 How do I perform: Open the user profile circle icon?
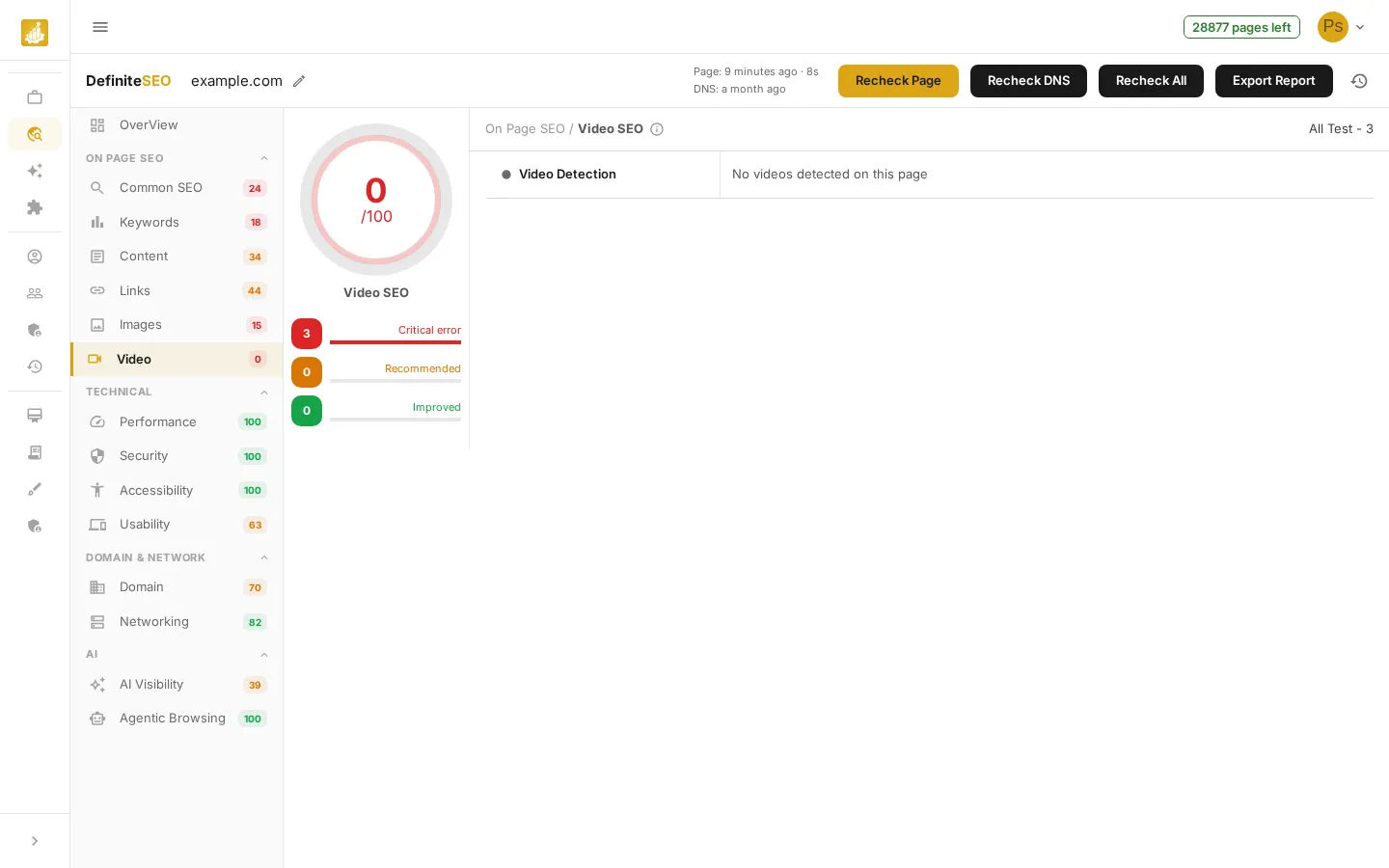click(35, 257)
